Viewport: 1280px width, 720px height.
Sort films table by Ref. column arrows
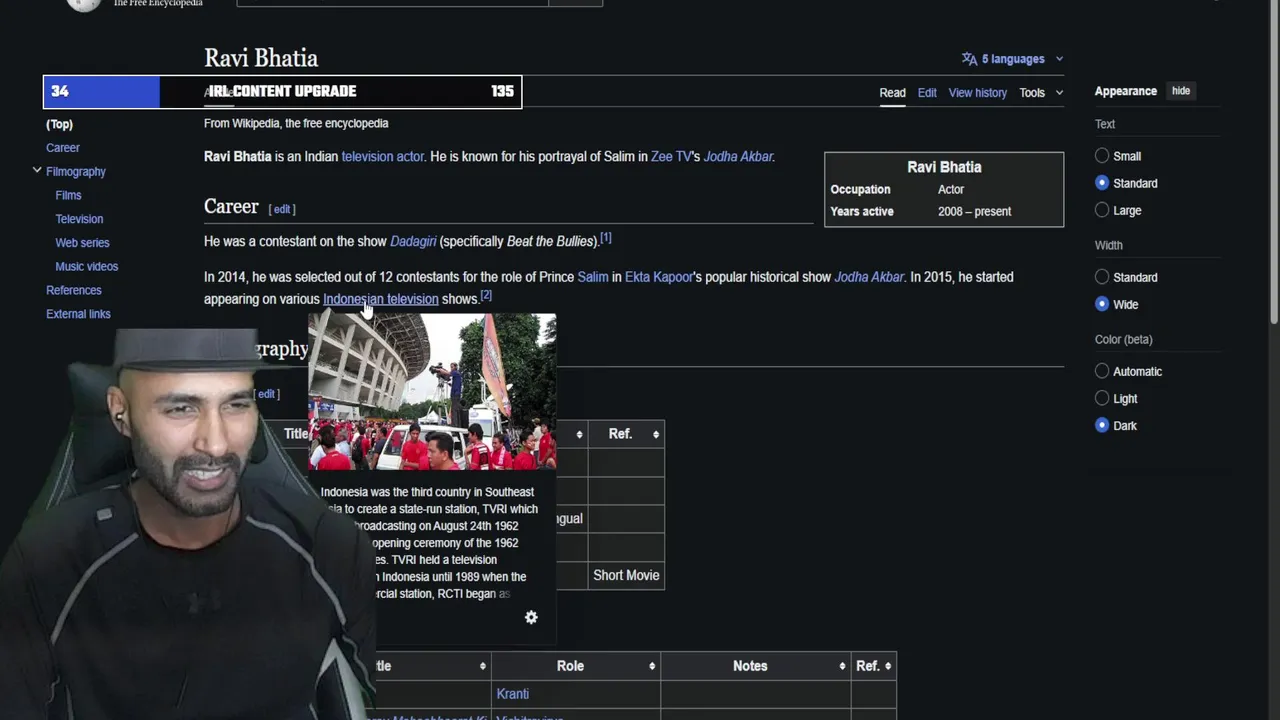pos(656,434)
